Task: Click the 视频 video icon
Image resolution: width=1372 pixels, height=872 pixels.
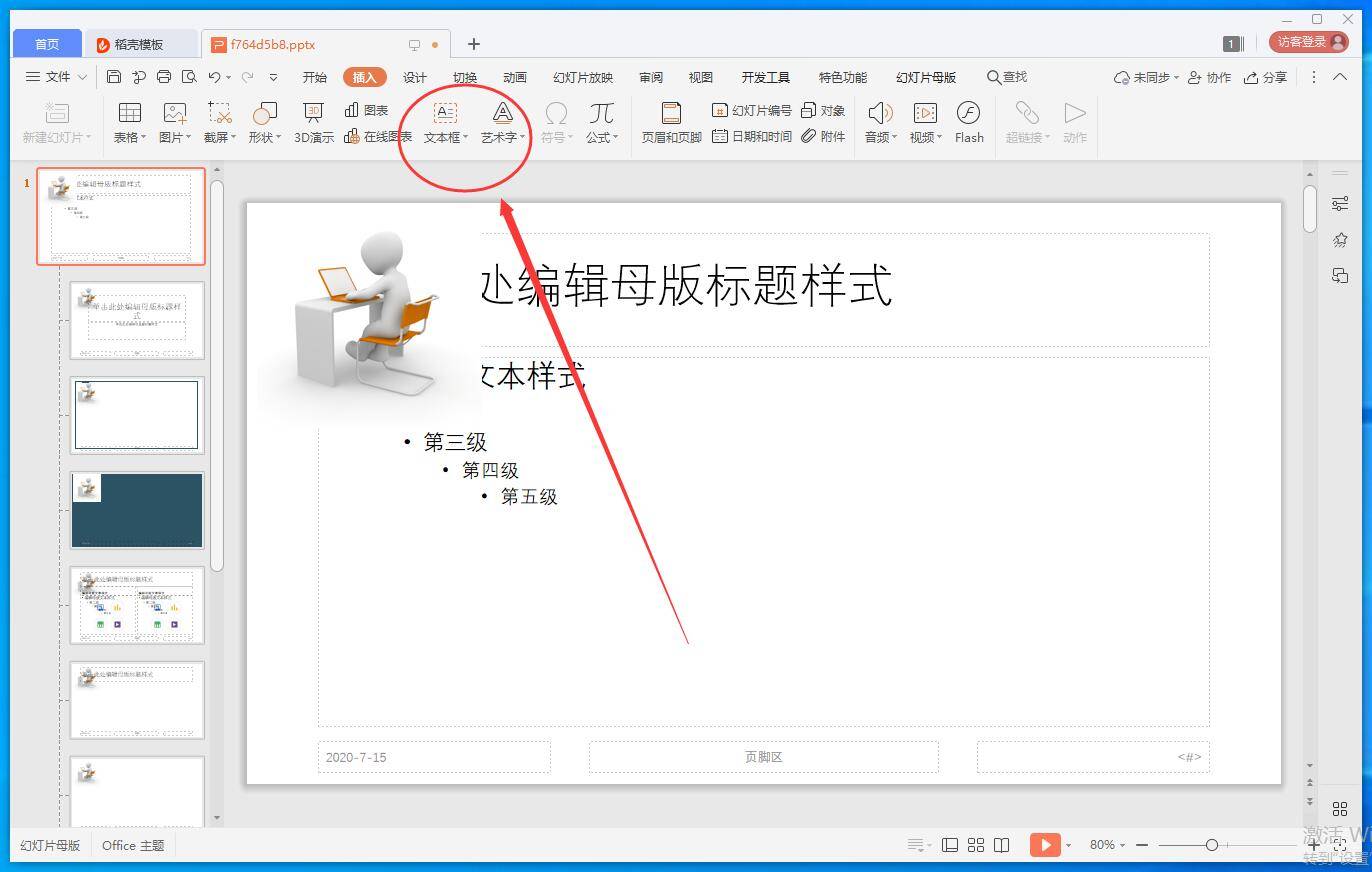Action: [x=925, y=113]
